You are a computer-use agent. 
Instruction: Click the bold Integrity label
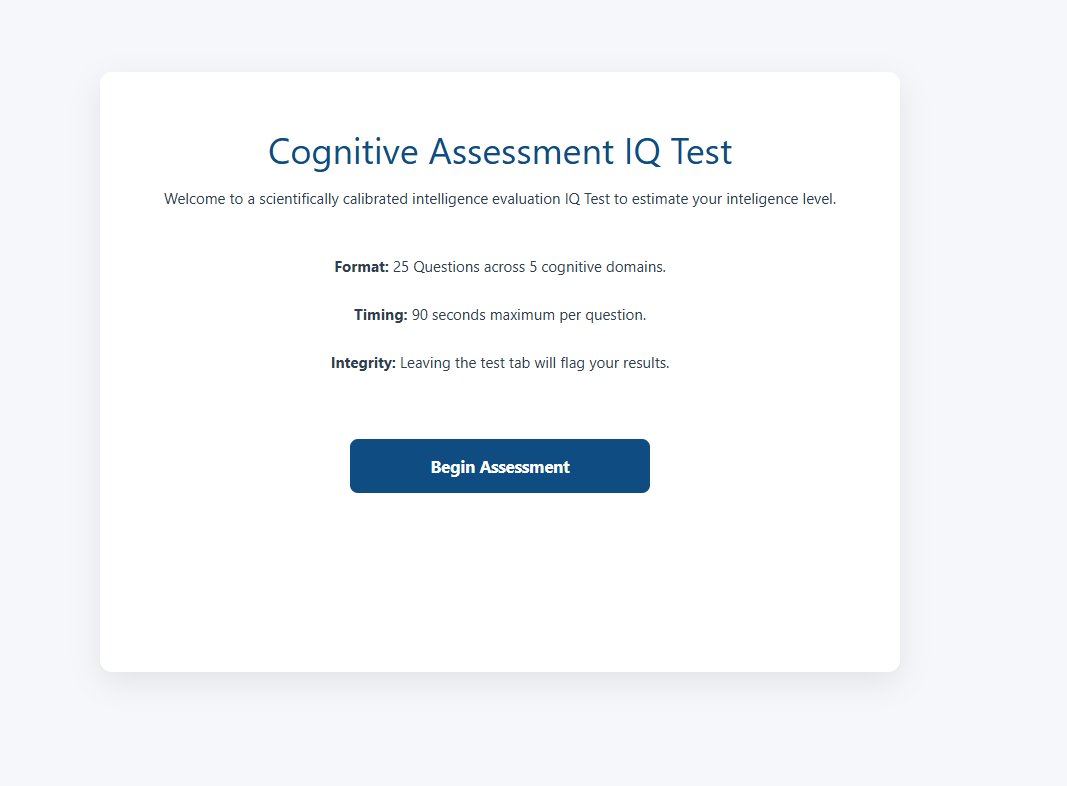363,363
